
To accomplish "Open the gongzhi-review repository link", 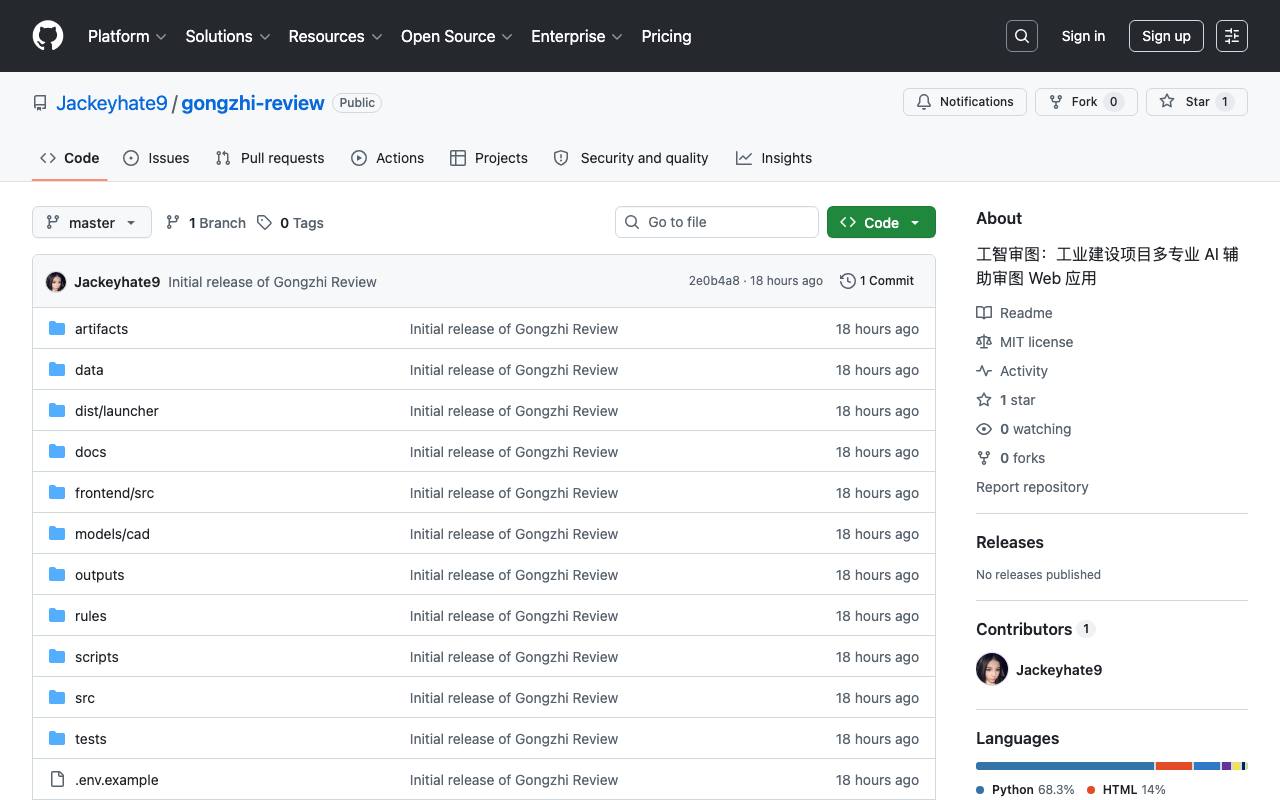I will click(x=253, y=103).
